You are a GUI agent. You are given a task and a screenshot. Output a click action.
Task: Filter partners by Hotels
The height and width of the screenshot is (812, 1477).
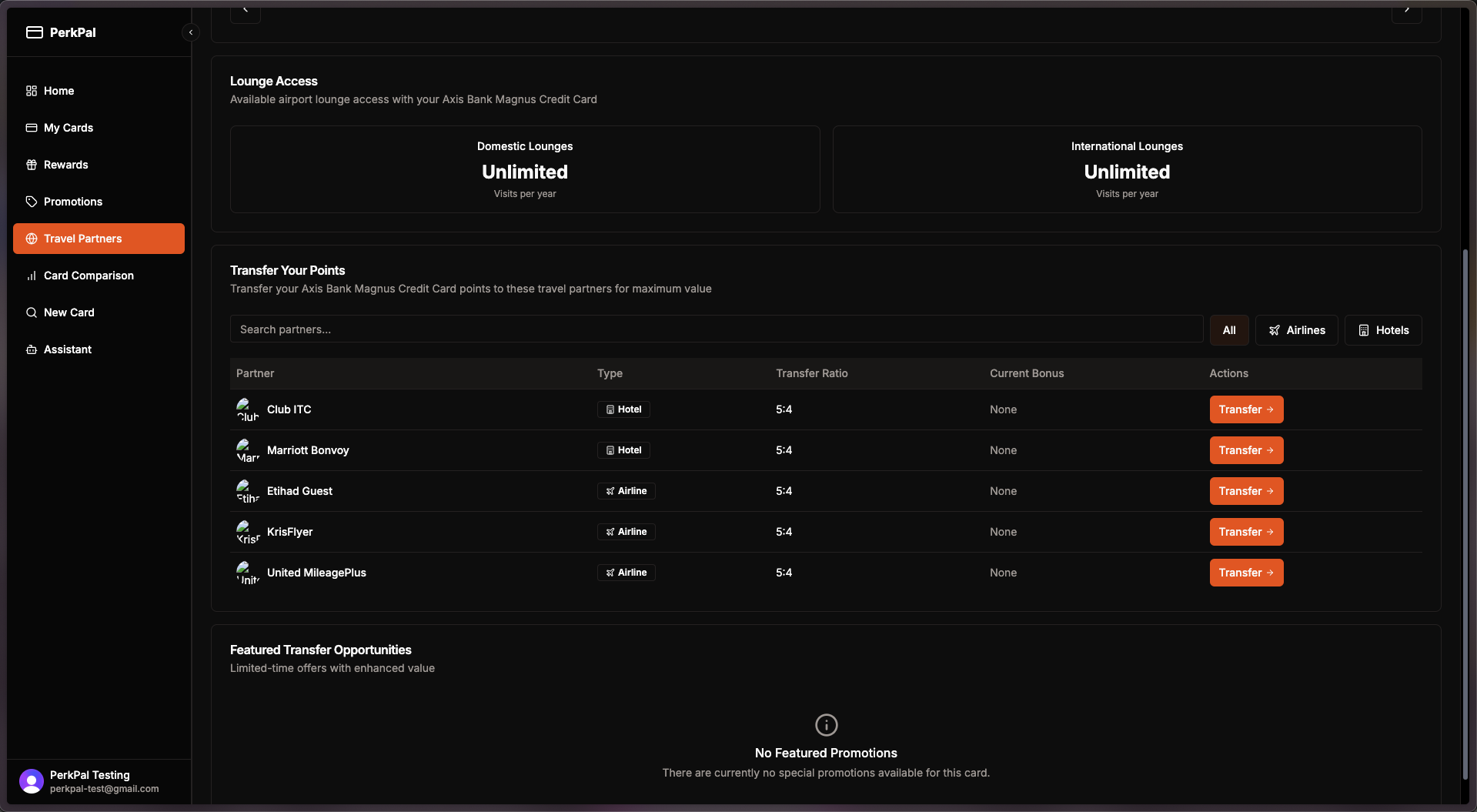(1383, 330)
